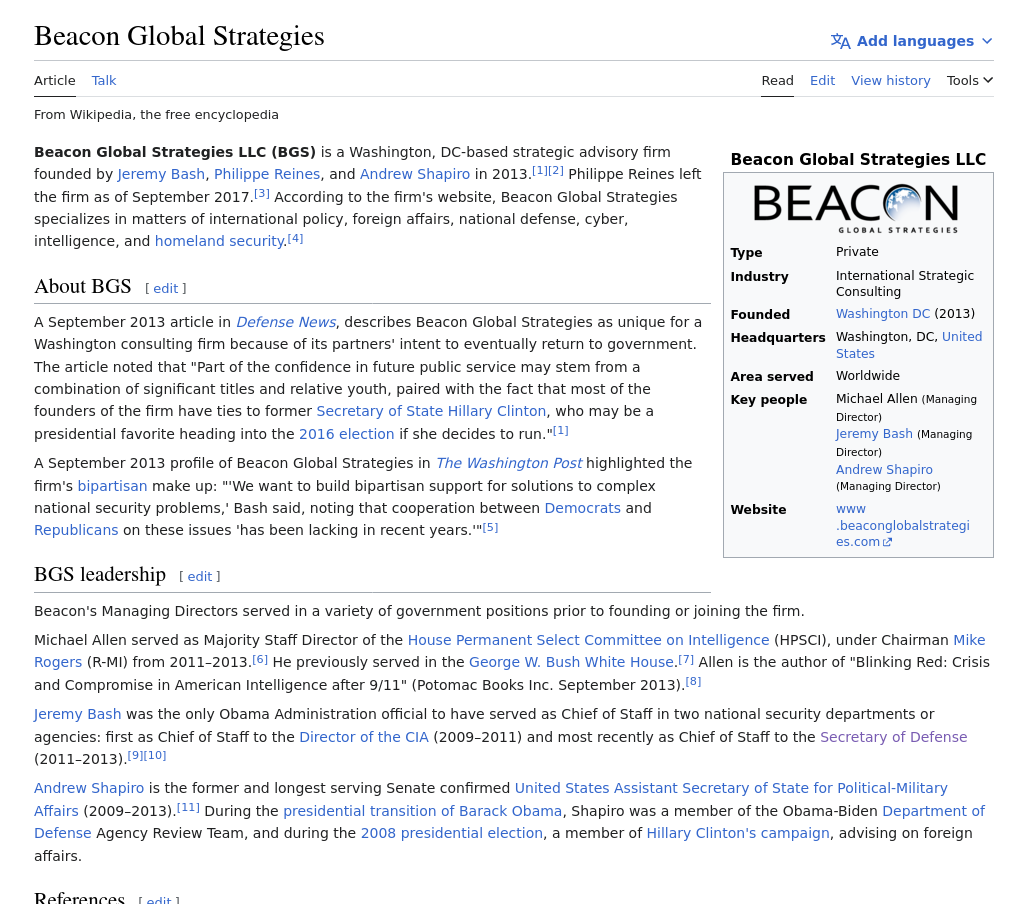Jump to citation [7]
This screenshot has height=904, width=1032.
(686, 659)
